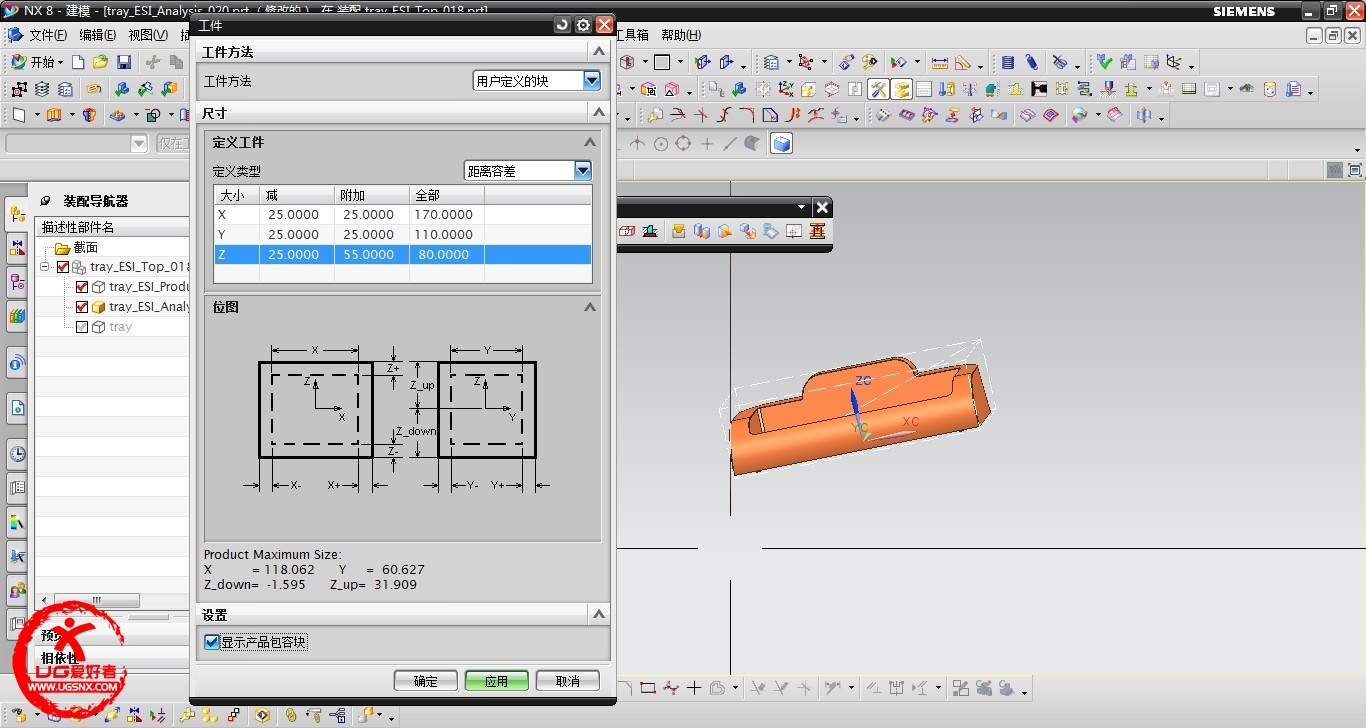Click the 减 column header
The image size is (1366, 728).
pyautogui.click(x=297, y=194)
